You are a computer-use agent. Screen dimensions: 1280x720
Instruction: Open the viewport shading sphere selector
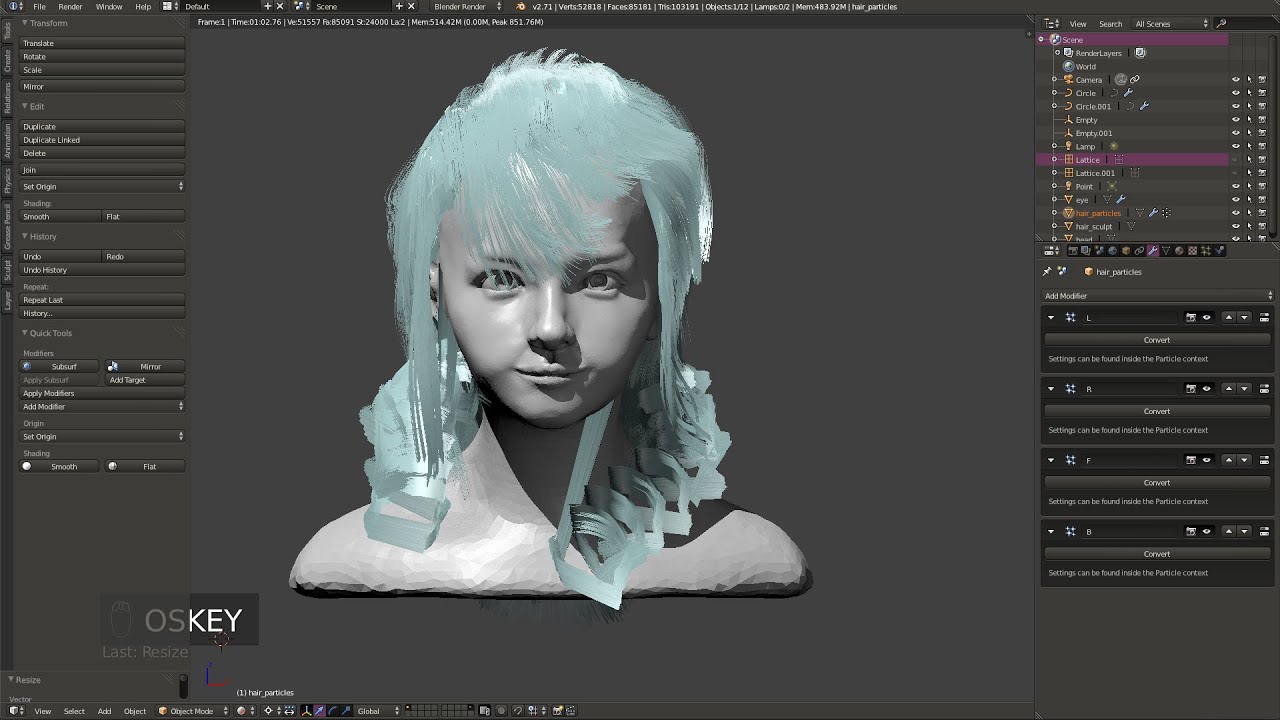(x=246, y=711)
